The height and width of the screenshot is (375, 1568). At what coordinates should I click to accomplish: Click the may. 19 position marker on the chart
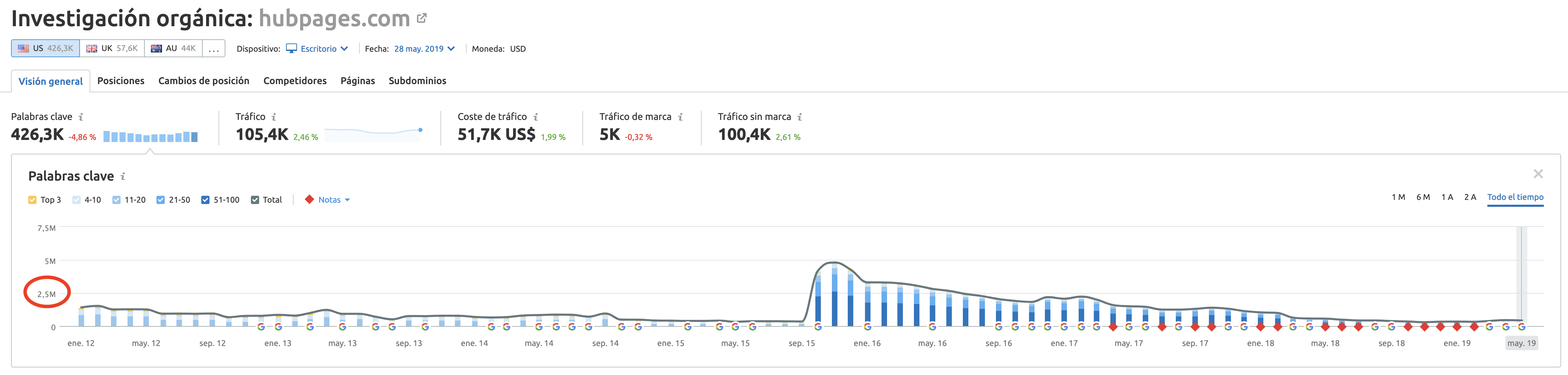point(1521,343)
